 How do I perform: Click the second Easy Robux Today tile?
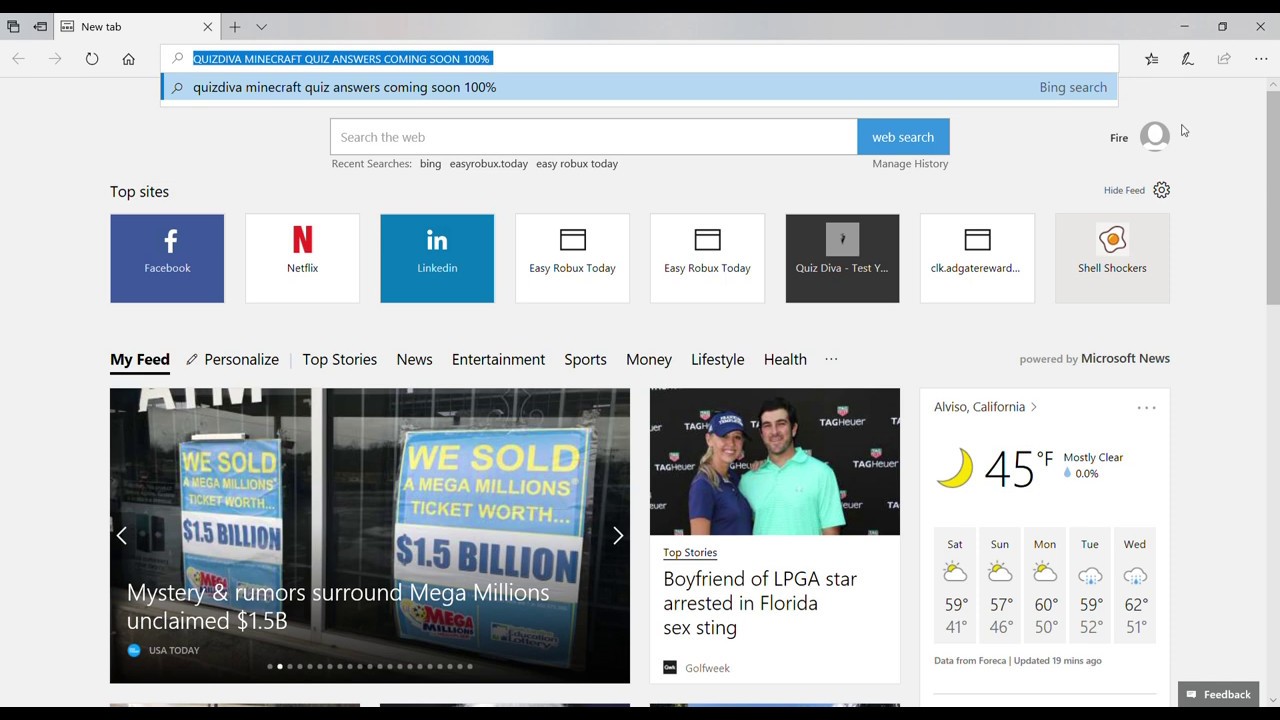[x=707, y=258]
